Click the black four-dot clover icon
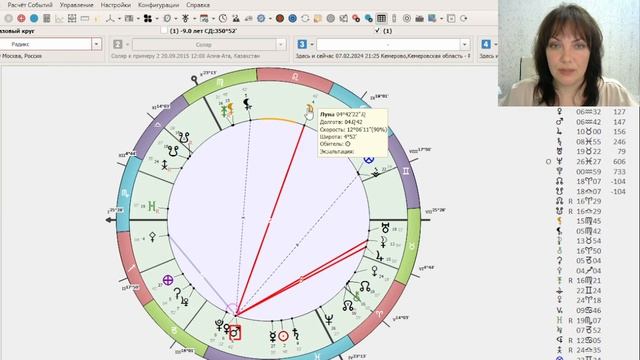 [x=148, y=18]
